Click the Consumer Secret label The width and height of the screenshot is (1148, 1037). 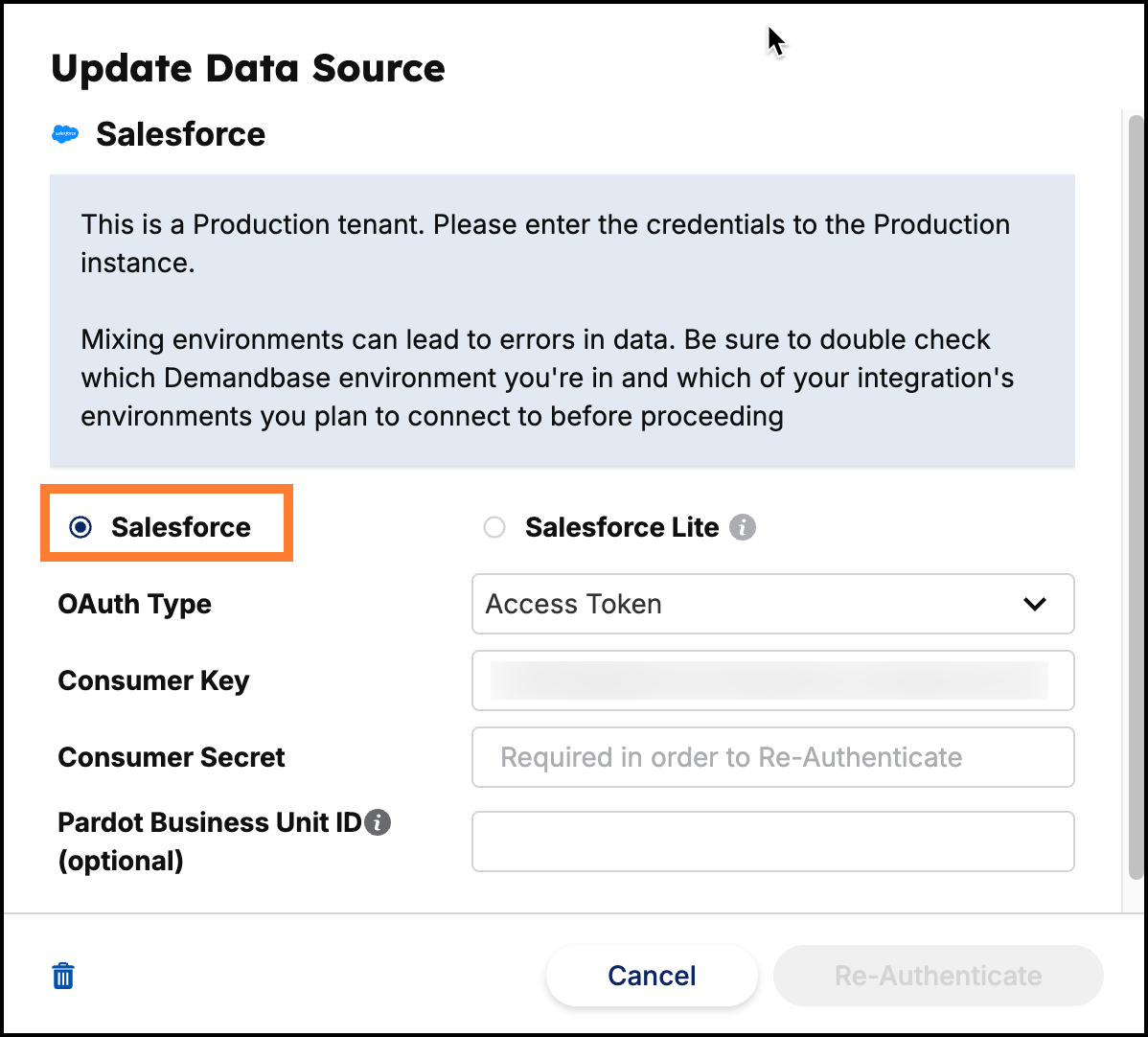(172, 757)
